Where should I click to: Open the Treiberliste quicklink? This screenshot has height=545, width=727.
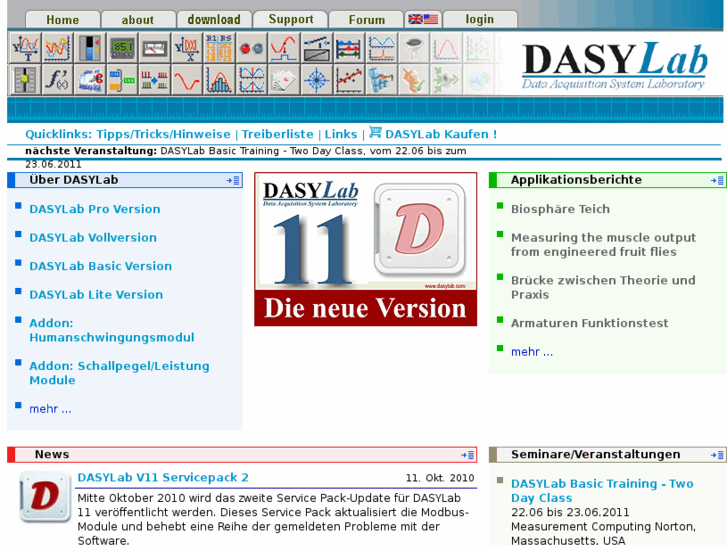click(x=277, y=135)
